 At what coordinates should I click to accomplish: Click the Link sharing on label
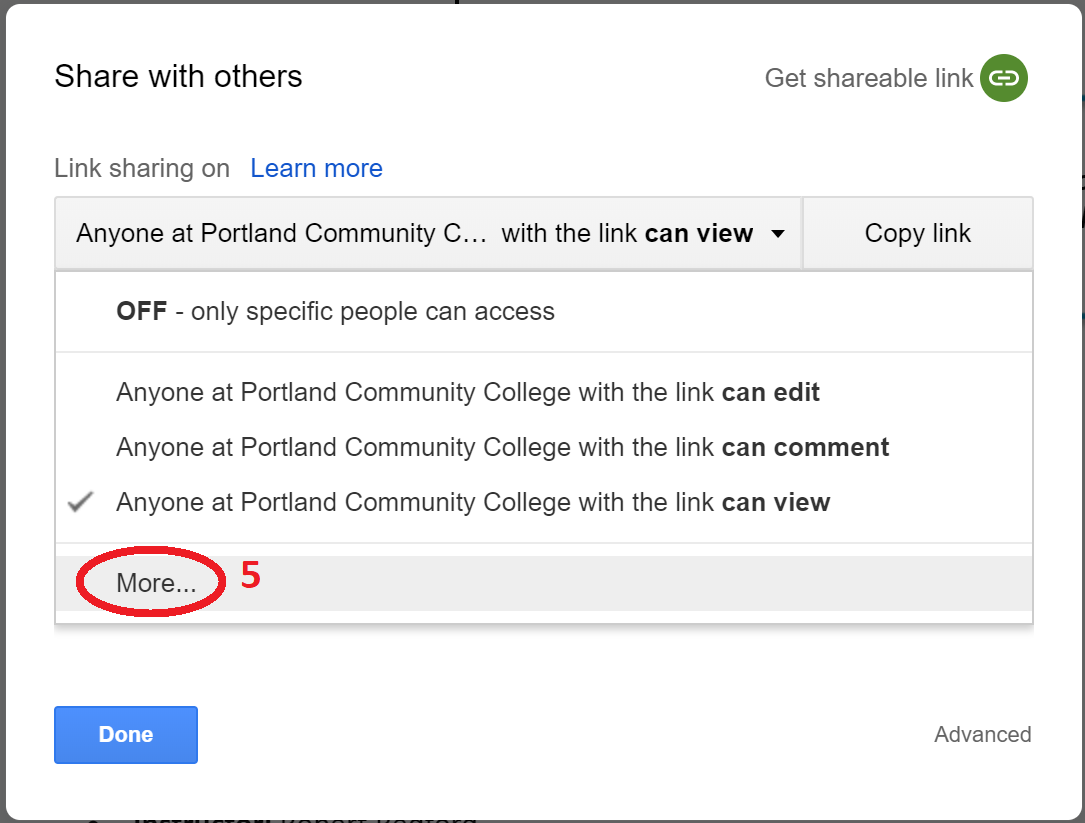click(x=141, y=168)
